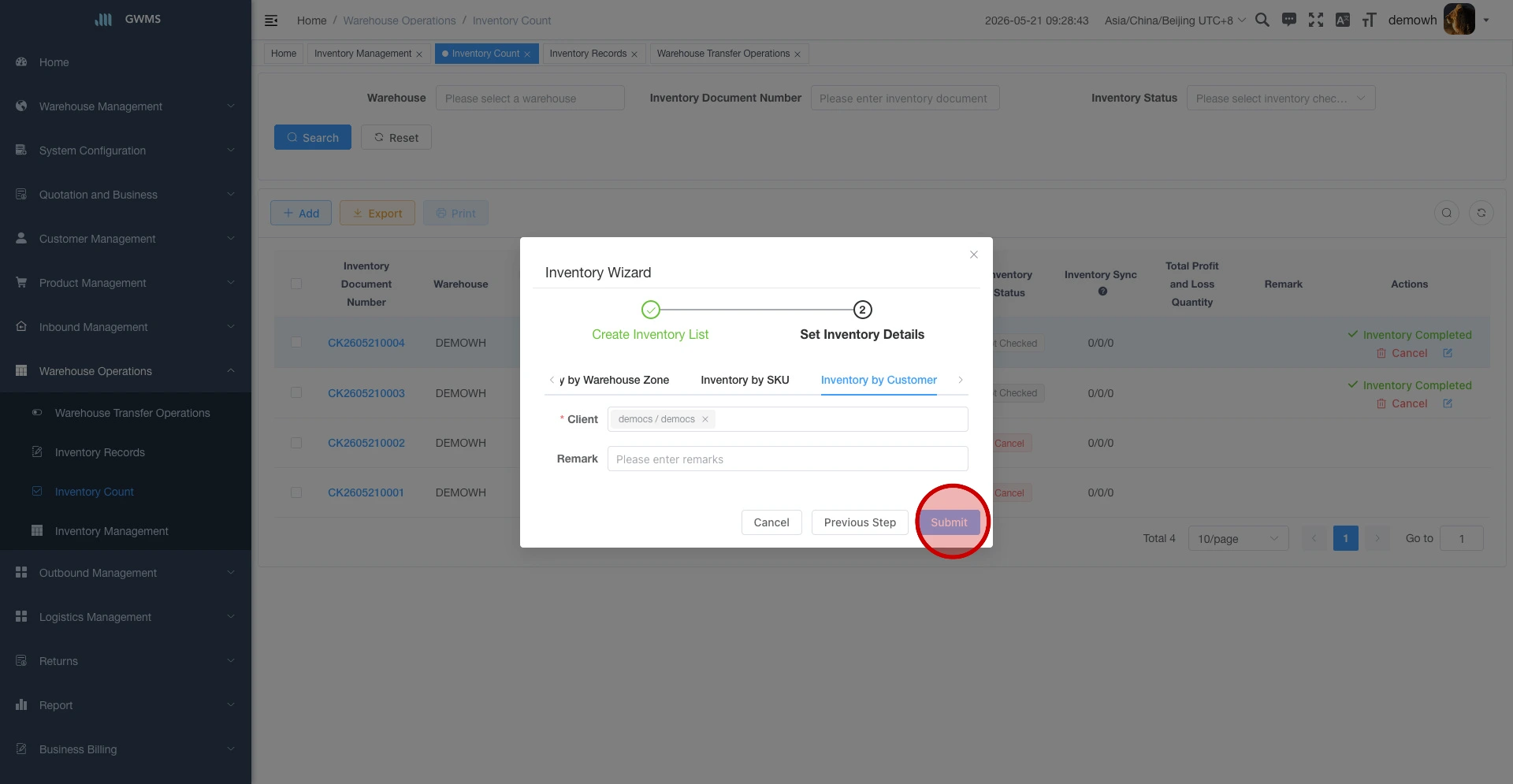The image size is (1513, 784).
Task: Expand Customer Management menu
Action: pos(125,239)
